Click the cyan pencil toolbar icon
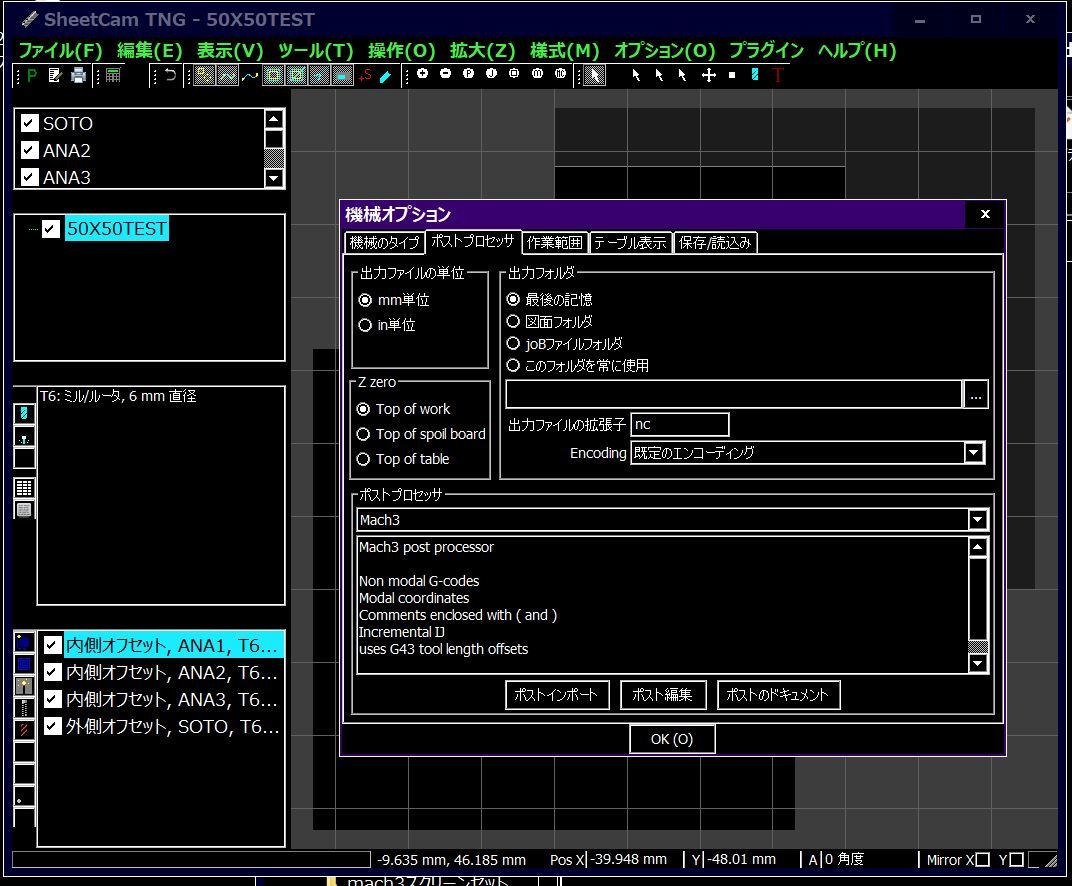Viewport: 1072px width, 886px height. pos(386,76)
